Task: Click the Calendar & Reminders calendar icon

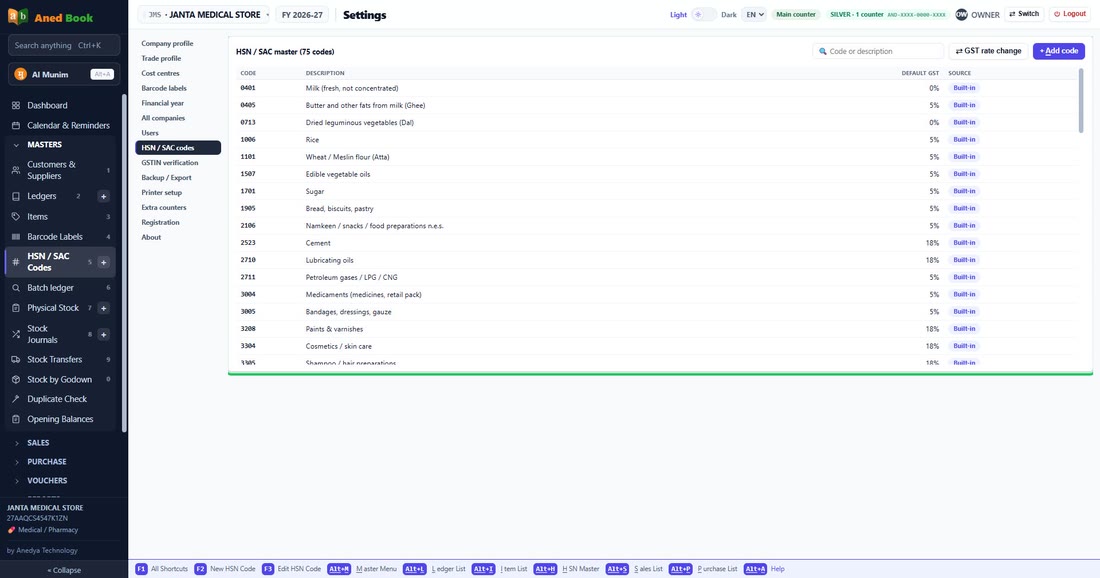Action: [x=16, y=126]
